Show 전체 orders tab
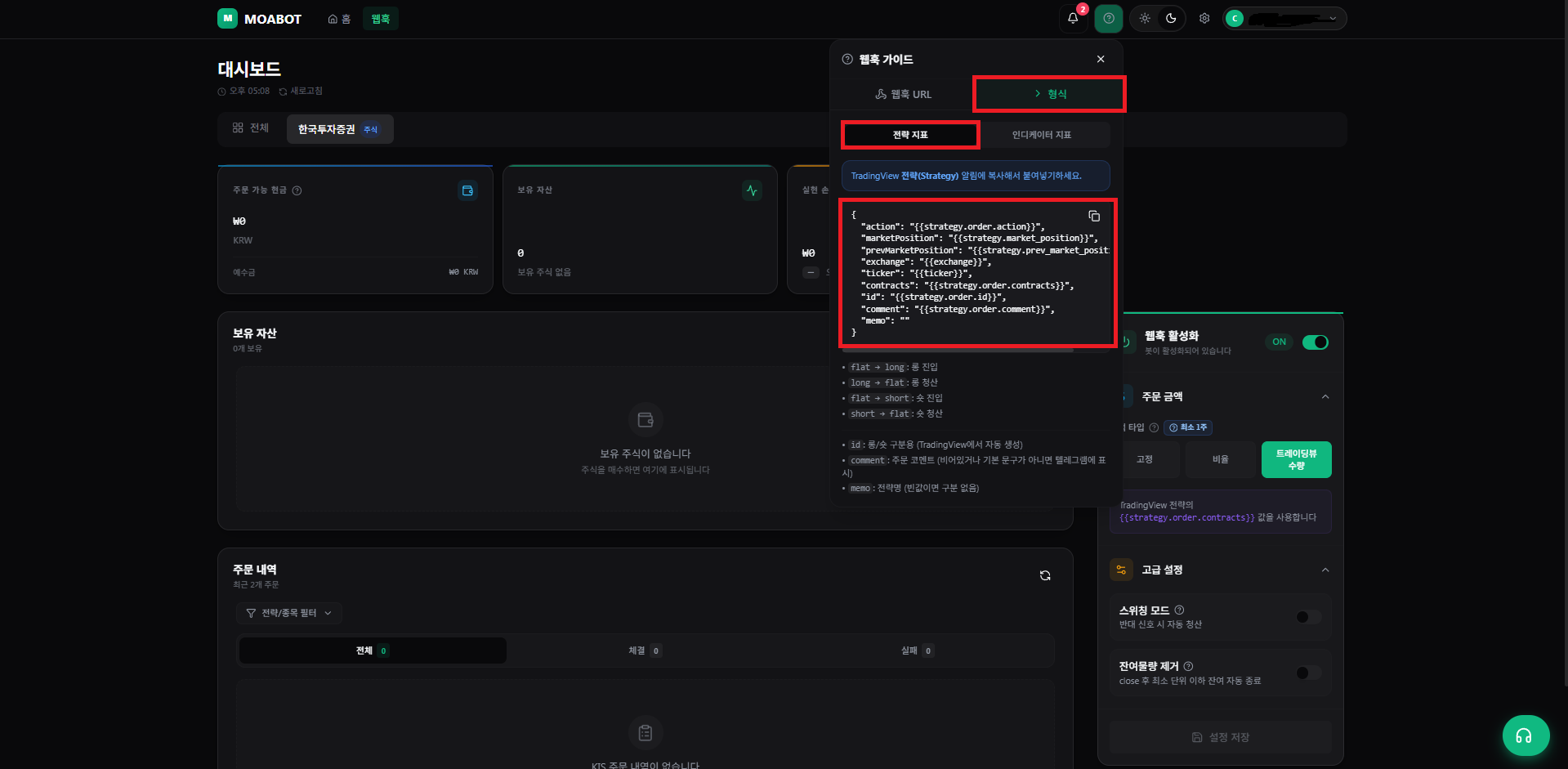 pyautogui.click(x=373, y=651)
